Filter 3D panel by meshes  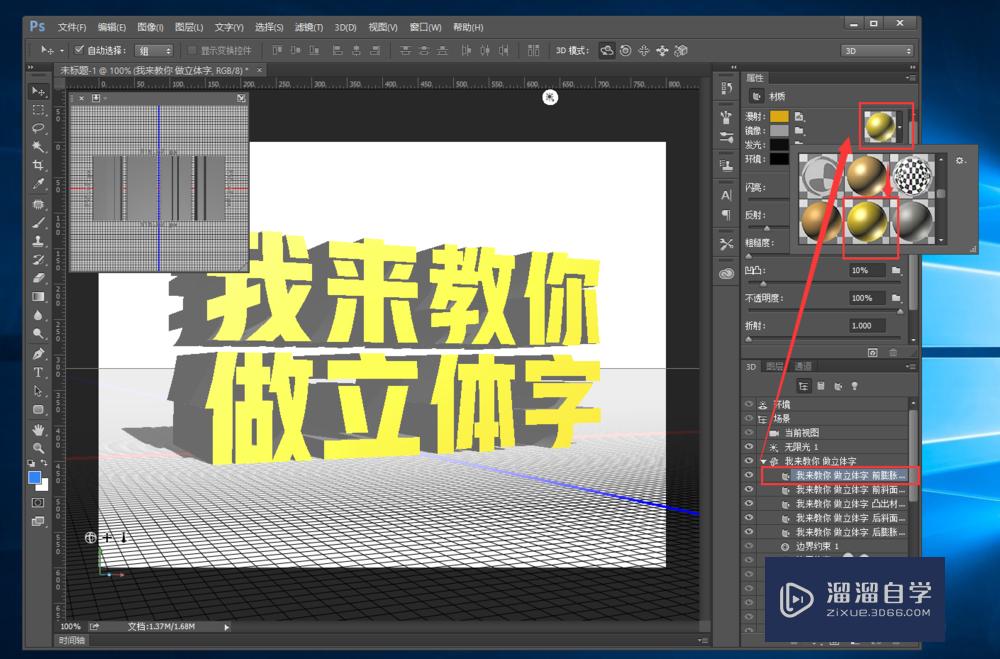click(x=821, y=386)
